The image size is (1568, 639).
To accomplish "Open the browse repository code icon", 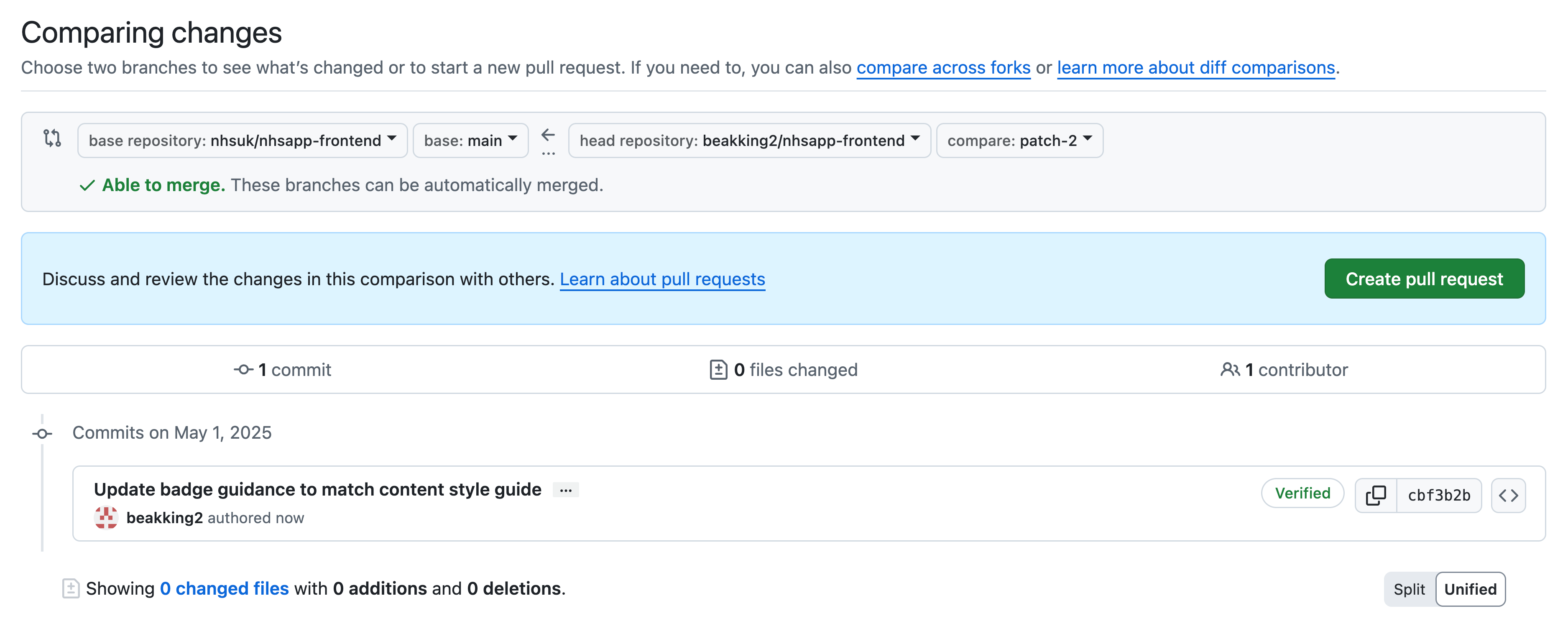I will point(1509,495).
